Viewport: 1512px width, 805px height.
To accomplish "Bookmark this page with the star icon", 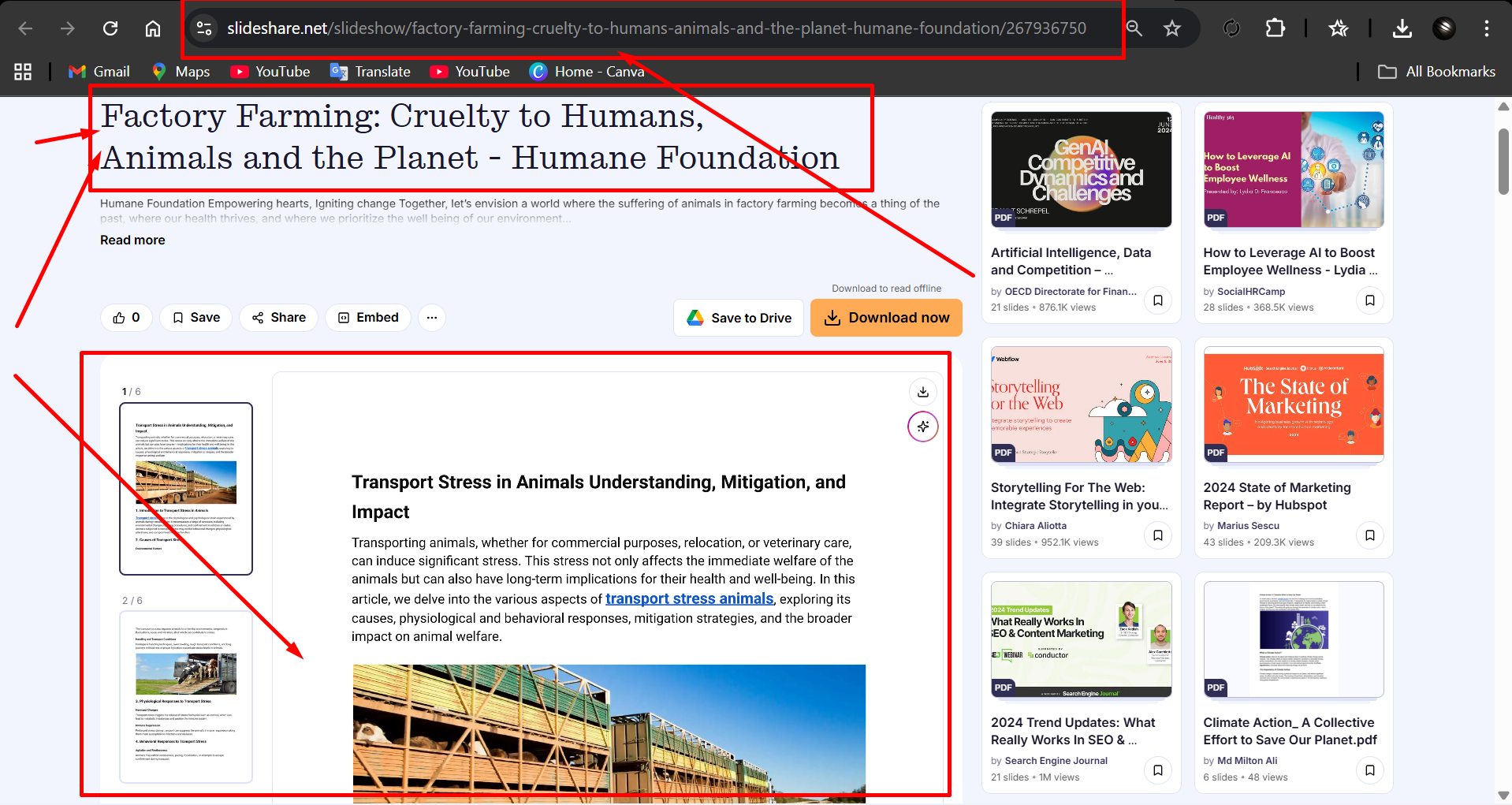I will 1172,28.
